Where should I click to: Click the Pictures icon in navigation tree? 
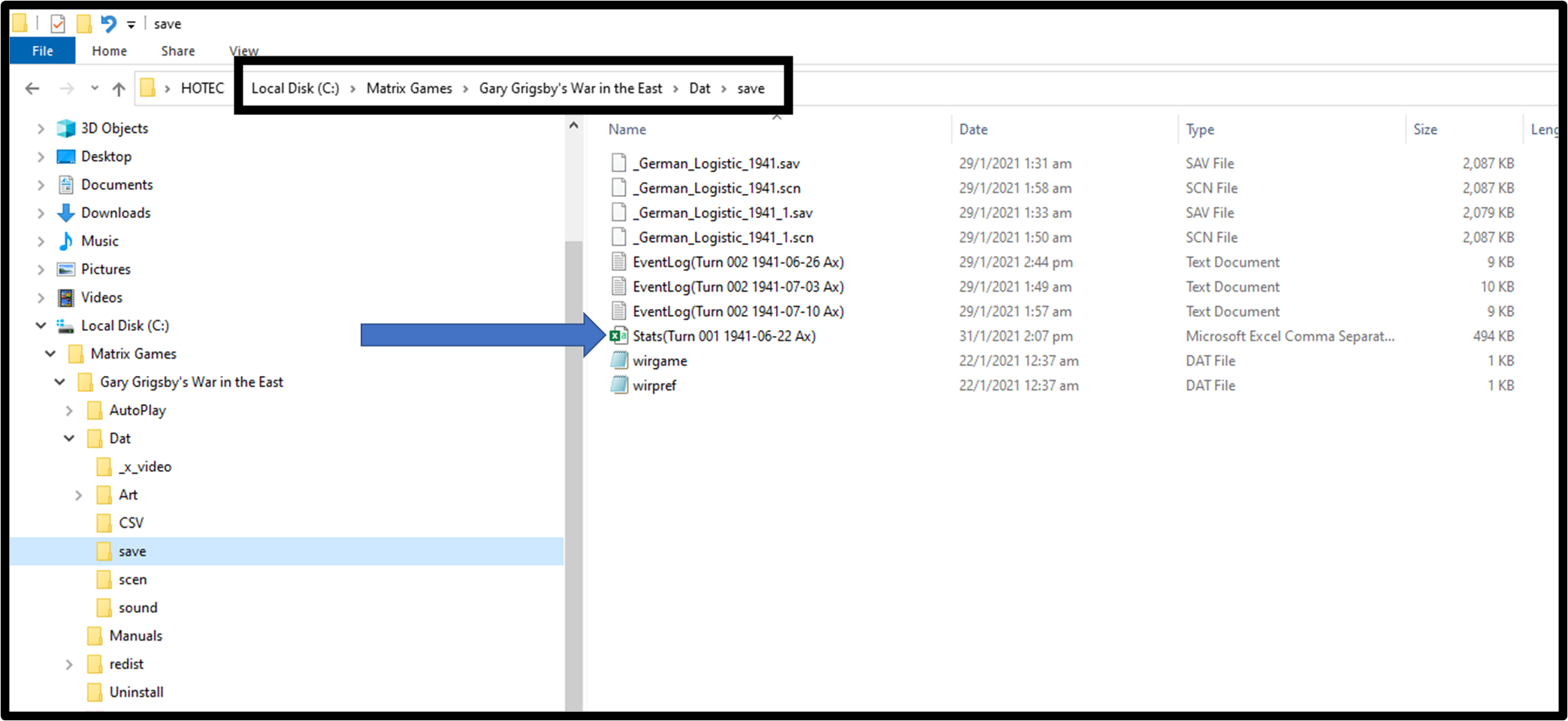pyautogui.click(x=66, y=269)
